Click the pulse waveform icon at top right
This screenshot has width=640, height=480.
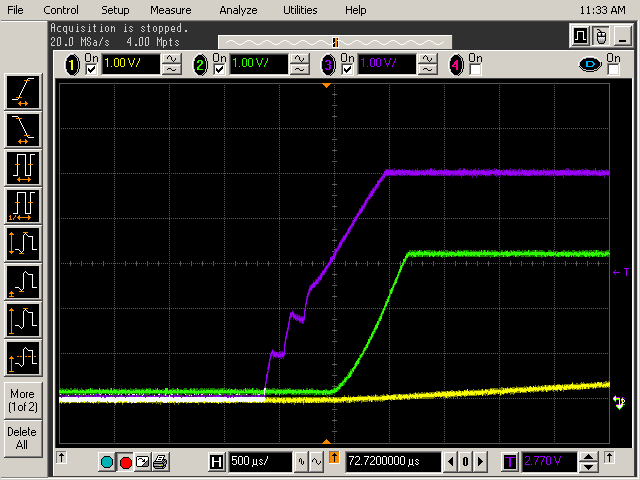click(x=580, y=36)
